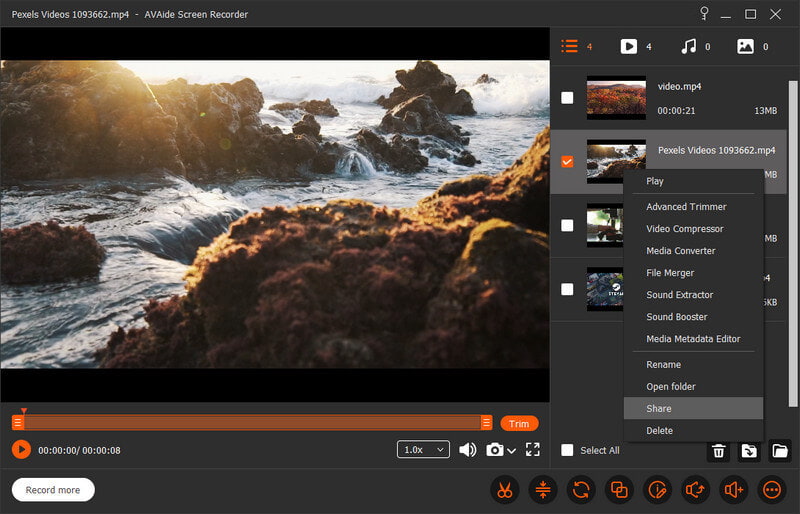
Task: Click the playhead marker on timeline
Action: click(23, 410)
